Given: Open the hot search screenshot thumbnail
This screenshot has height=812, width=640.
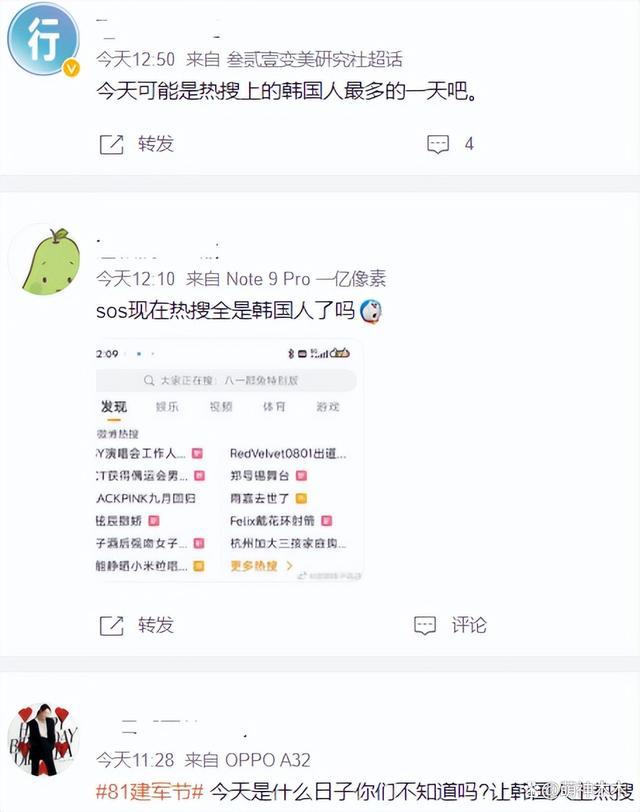Looking at the screenshot, I should (x=229, y=460).
